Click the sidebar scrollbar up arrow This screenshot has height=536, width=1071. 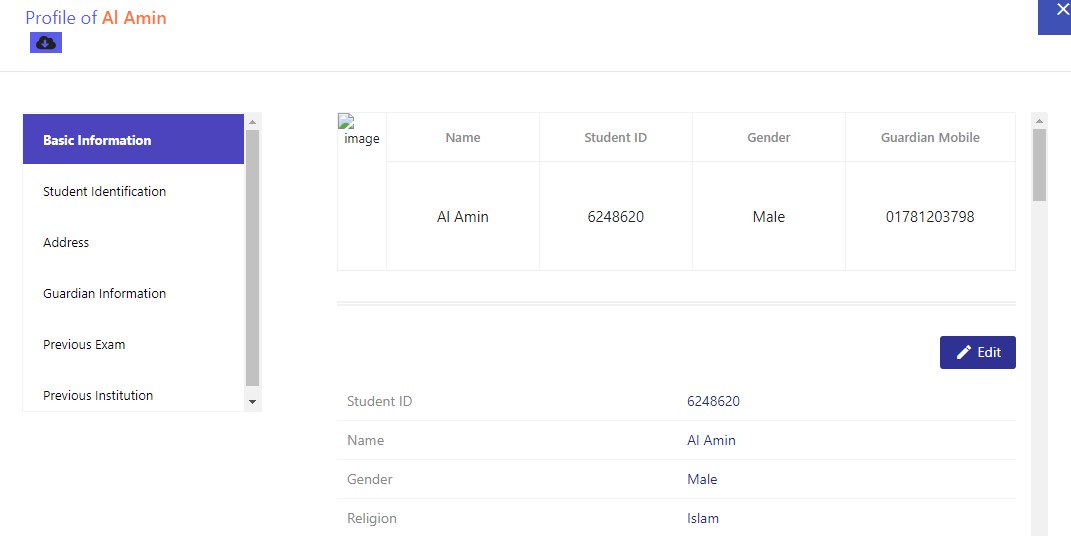(252, 122)
